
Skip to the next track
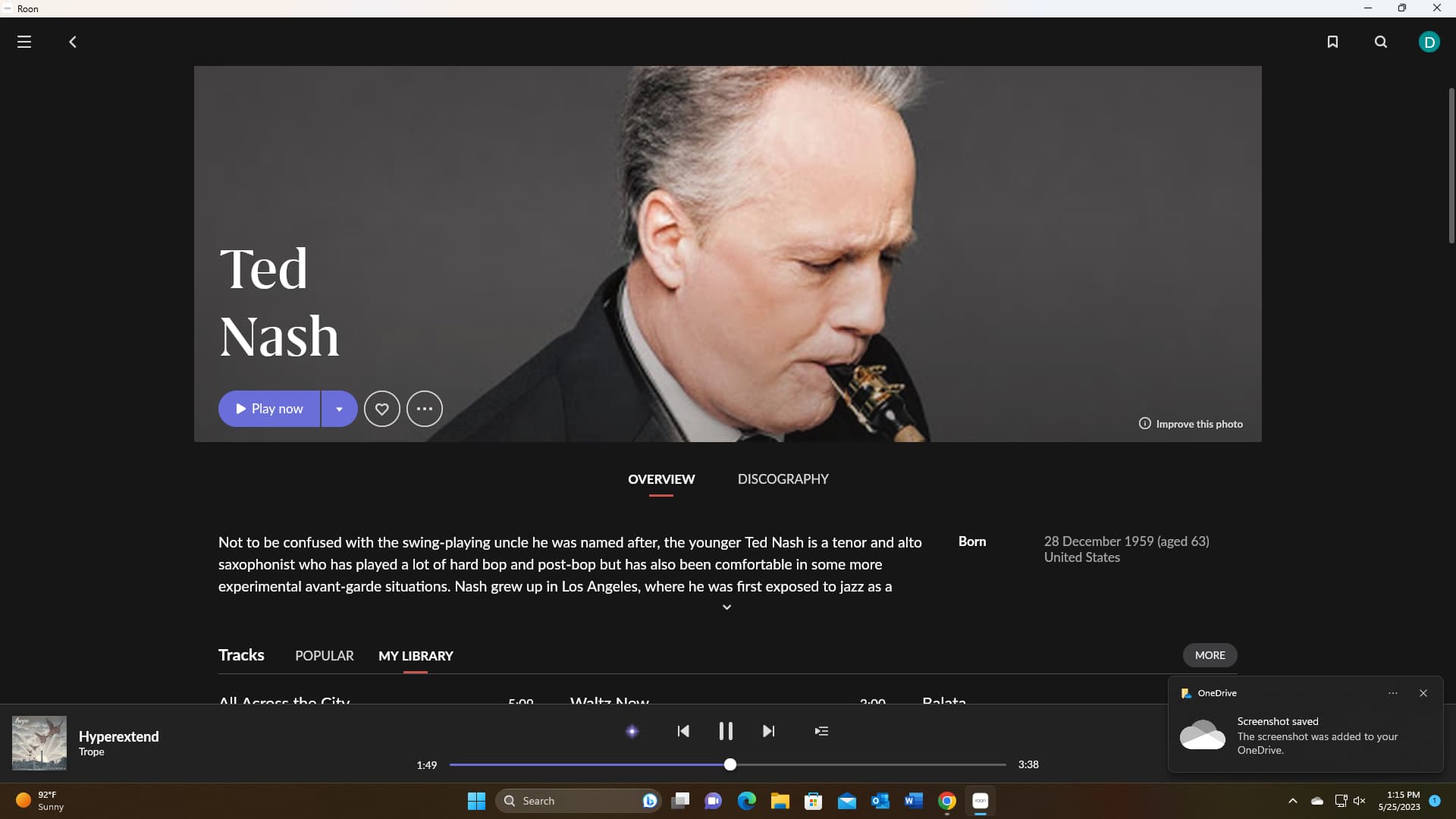coord(768,731)
